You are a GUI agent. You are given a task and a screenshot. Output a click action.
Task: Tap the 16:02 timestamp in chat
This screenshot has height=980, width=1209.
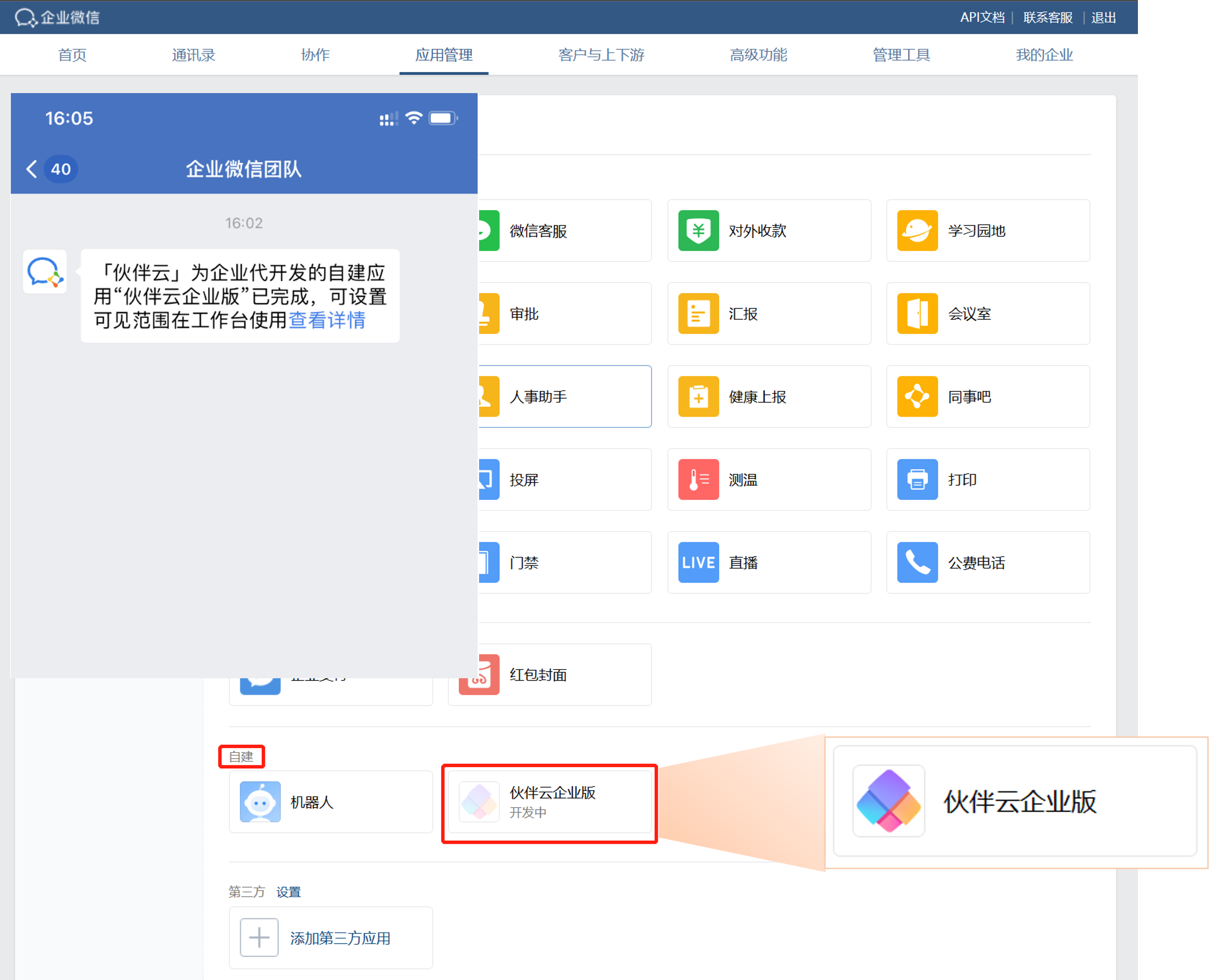tap(244, 223)
